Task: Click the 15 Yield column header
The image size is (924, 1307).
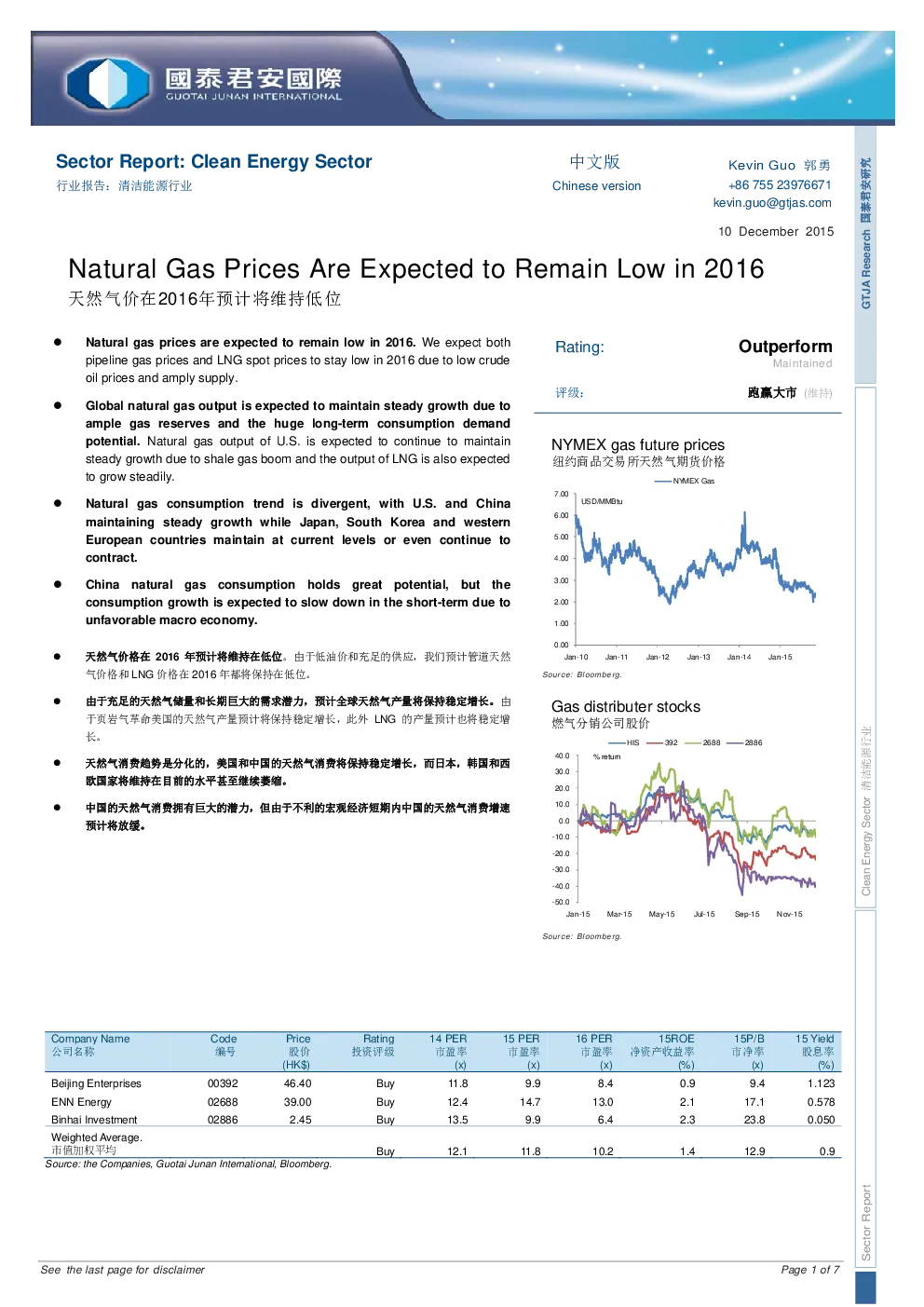Action: [815, 1052]
